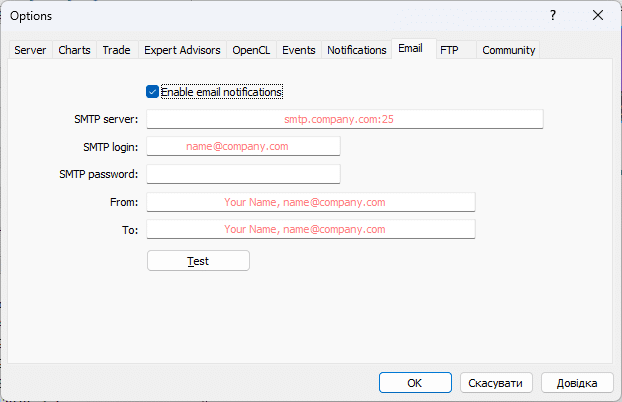Focus the SMTP login field

(x=243, y=146)
